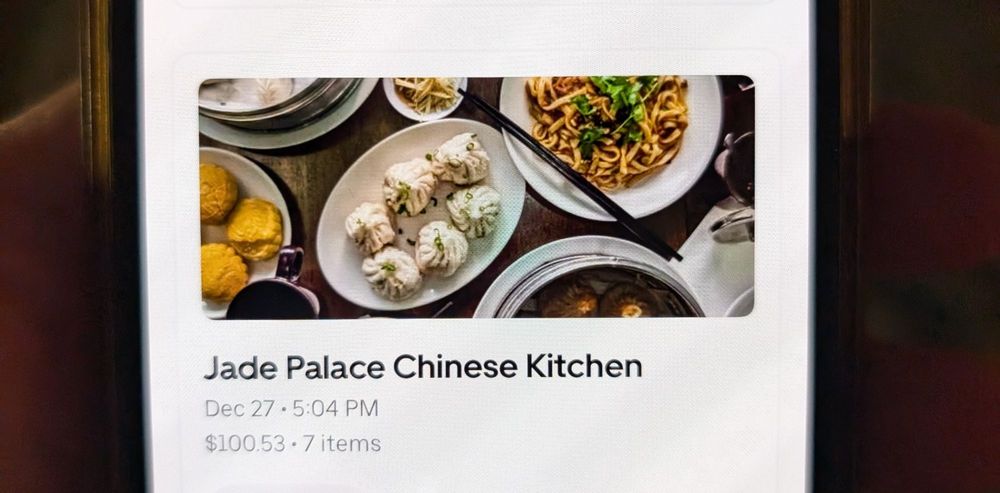Tap the bamboo steamer with dark buns

coord(590,279)
